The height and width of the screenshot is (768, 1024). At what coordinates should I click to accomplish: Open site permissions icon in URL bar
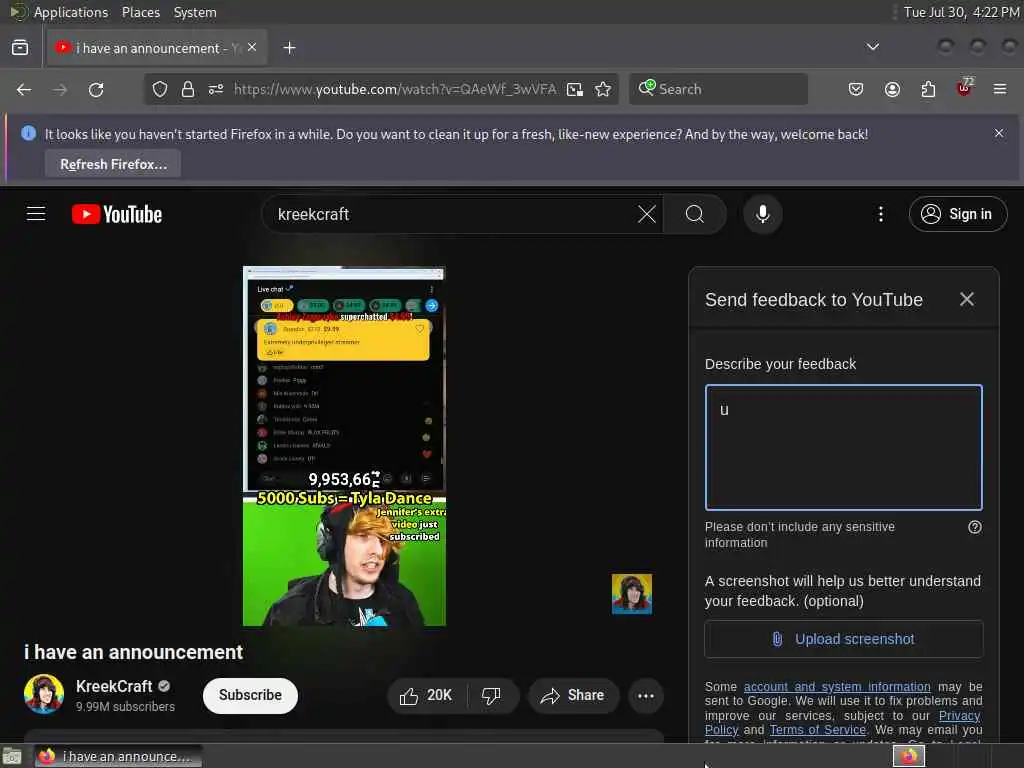click(216, 89)
